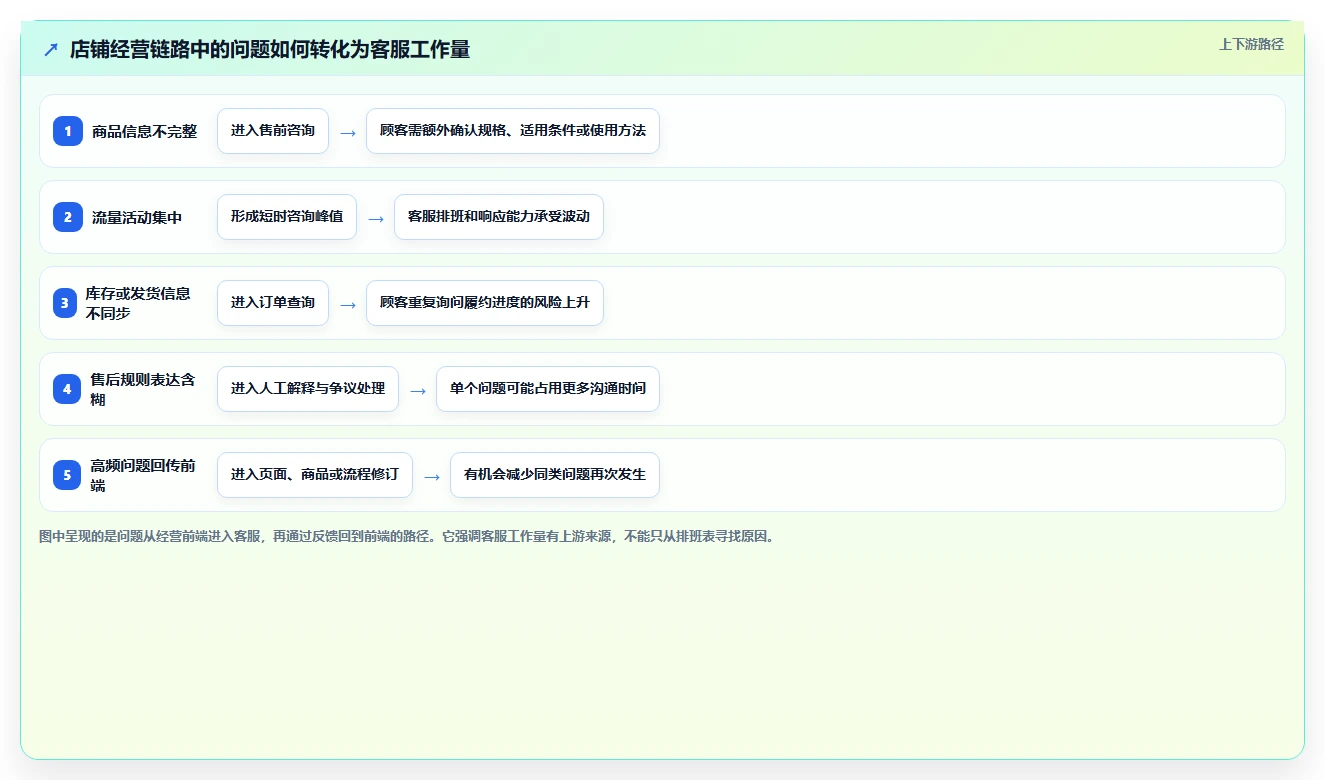Click the 商品信息不完整 row label

145,132
